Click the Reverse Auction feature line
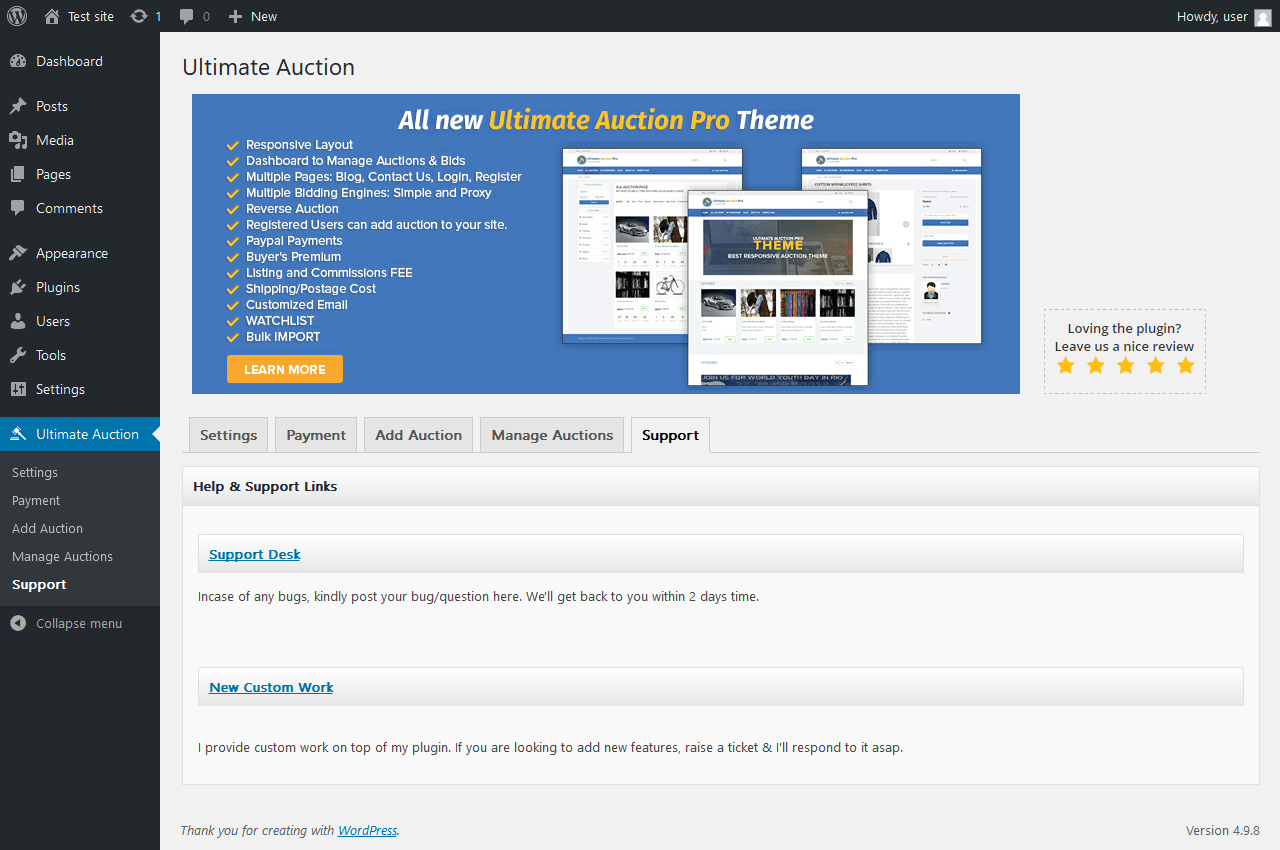Viewport: 1280px width, 850px height. point(292,209)
